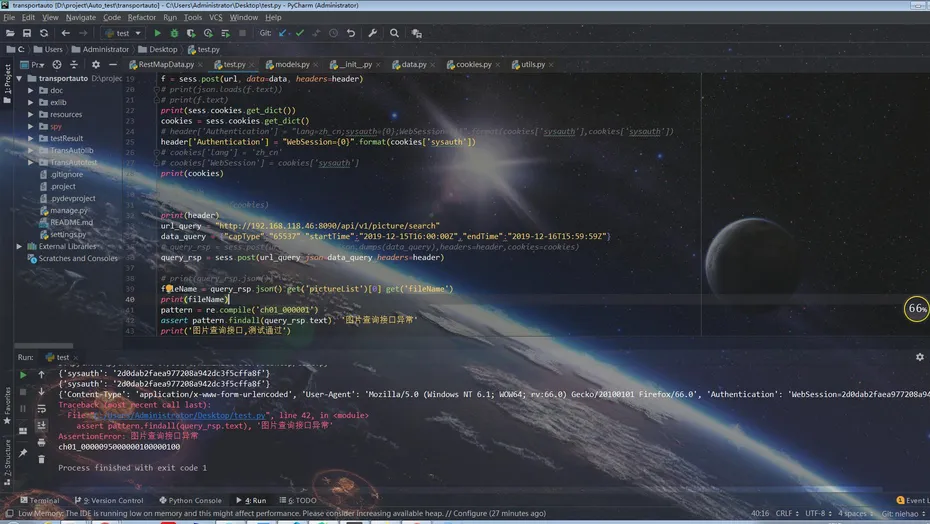Open Project panel gear settings
The height and width of the screenshot is (524, 930).
[x=95, y=64]
